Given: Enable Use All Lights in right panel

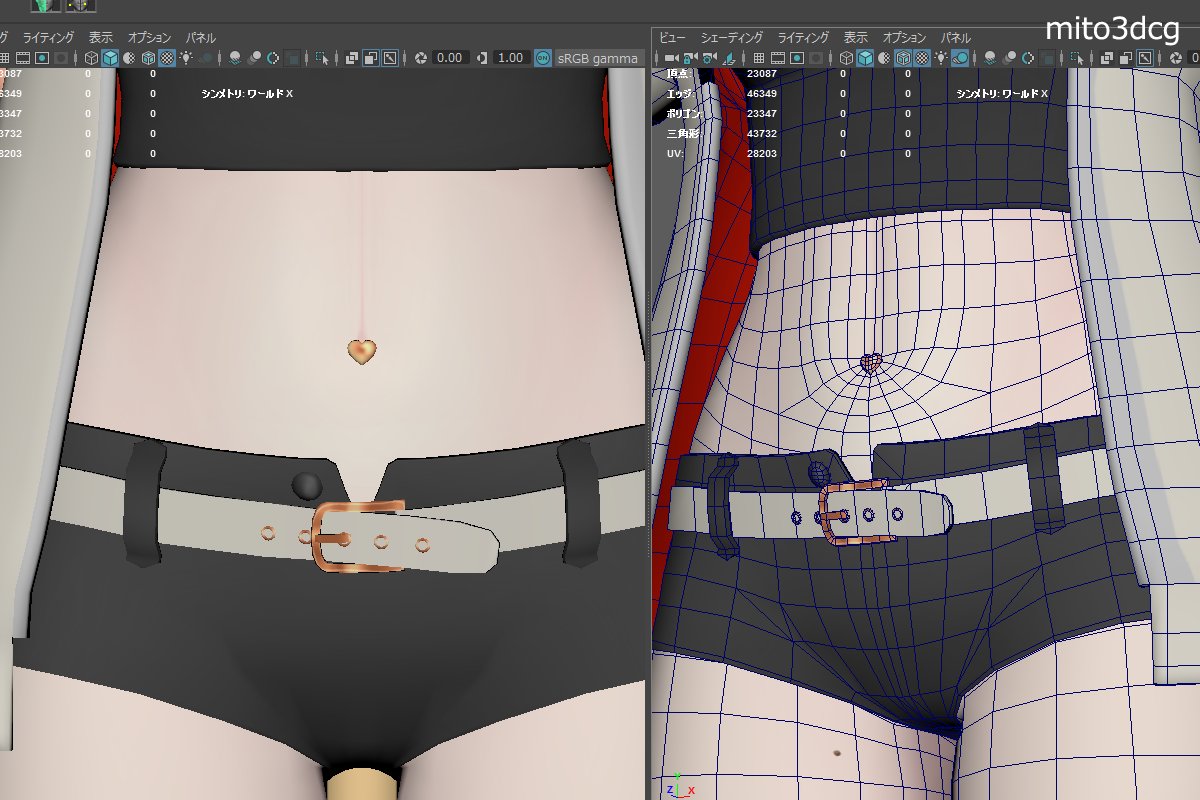Looking at the screenshot, I should [941, 58].
